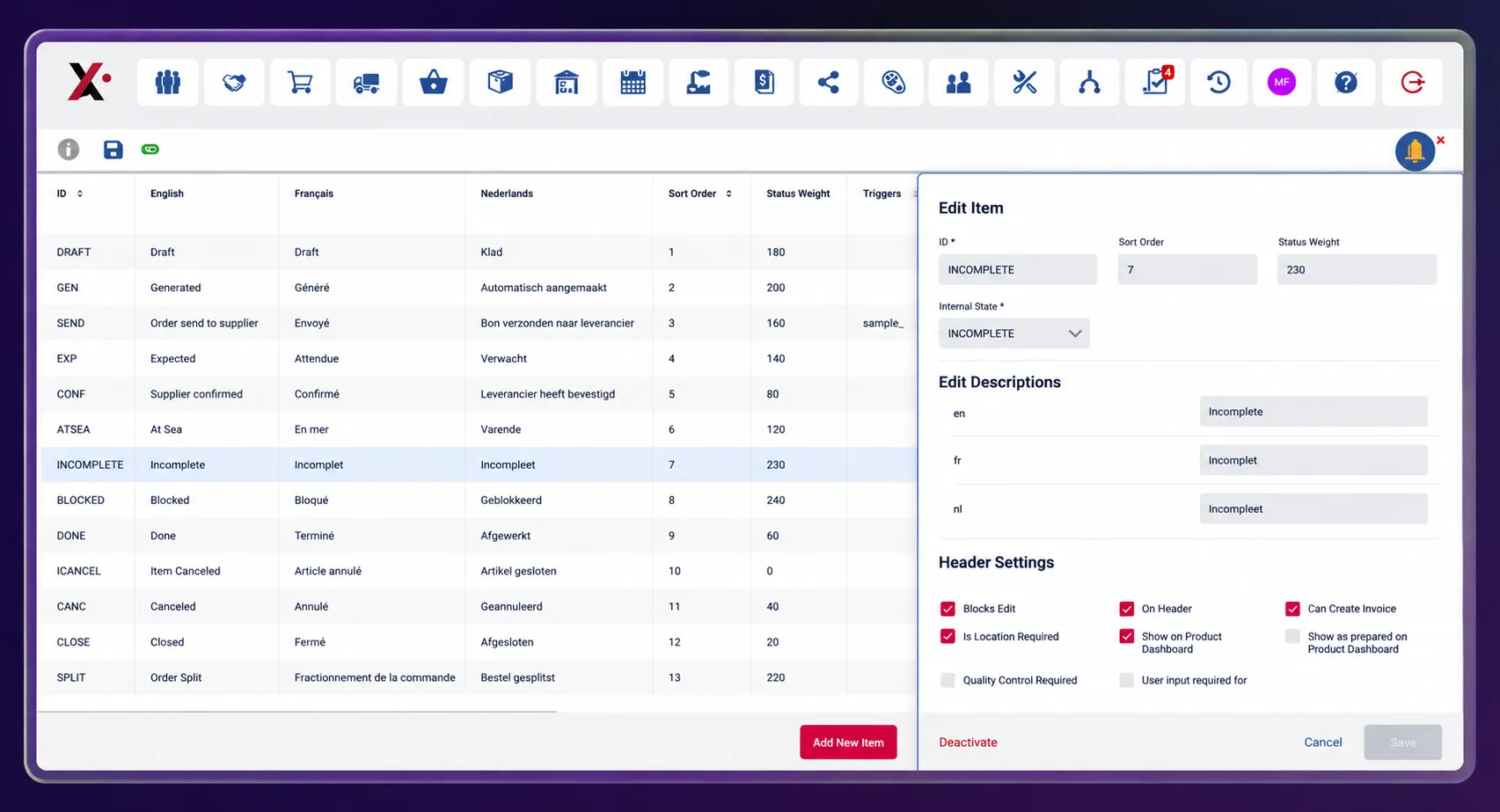The width and height of the screenshot is (1500, 812).
Task: Click the 'Order send to supplier' cell
Action: 204,323
